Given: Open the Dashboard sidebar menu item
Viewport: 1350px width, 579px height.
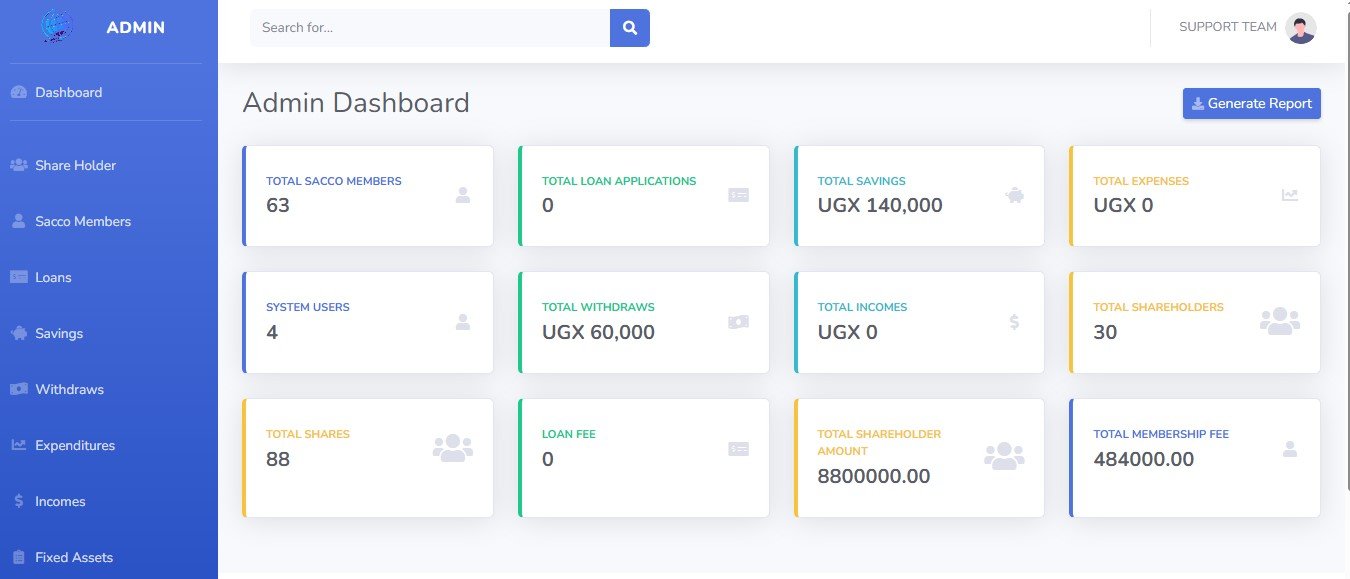Looking at the screenshot, I should (68, 93).
